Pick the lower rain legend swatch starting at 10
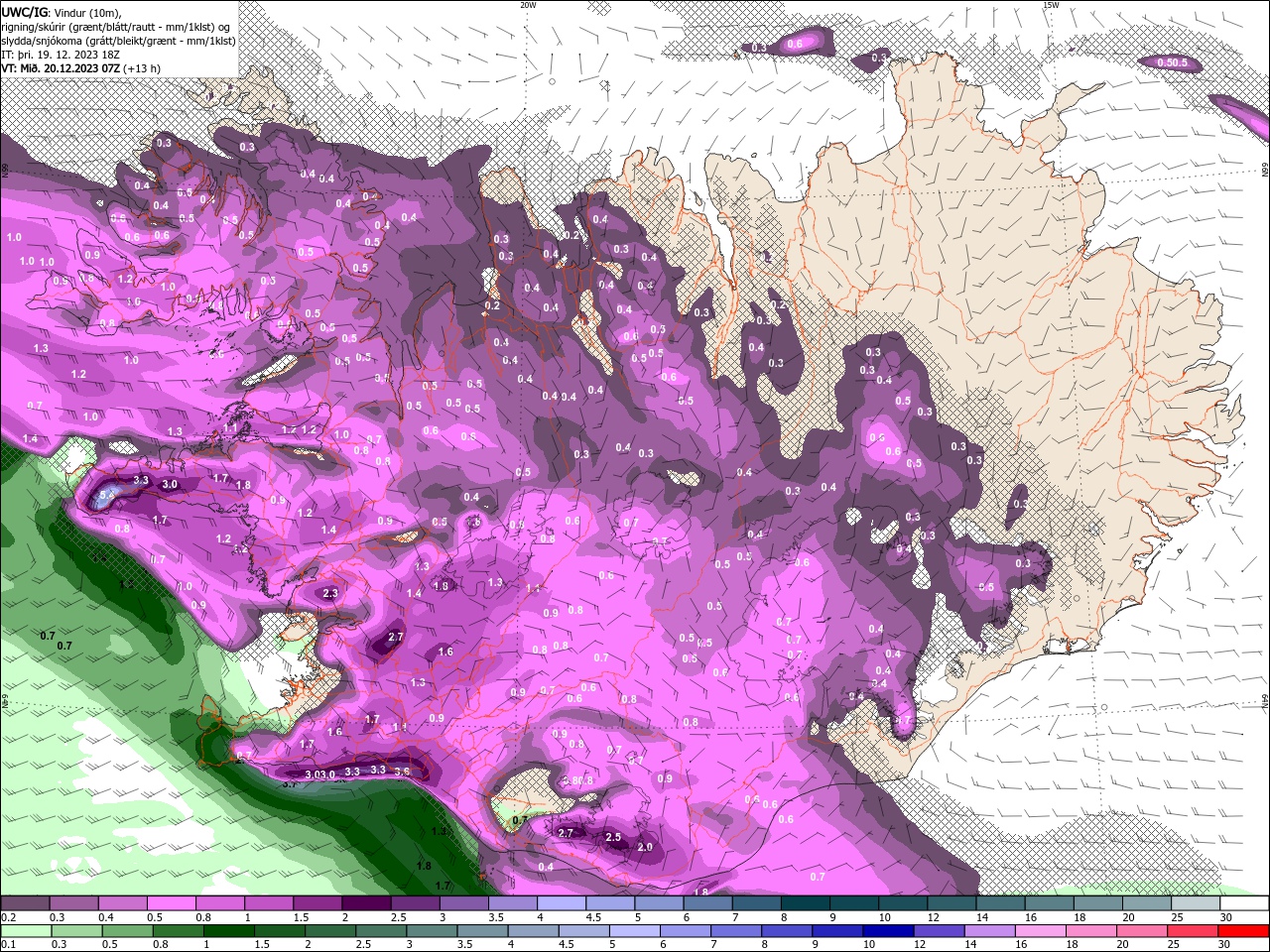1270x952 pixels. (x=888, y=931)
